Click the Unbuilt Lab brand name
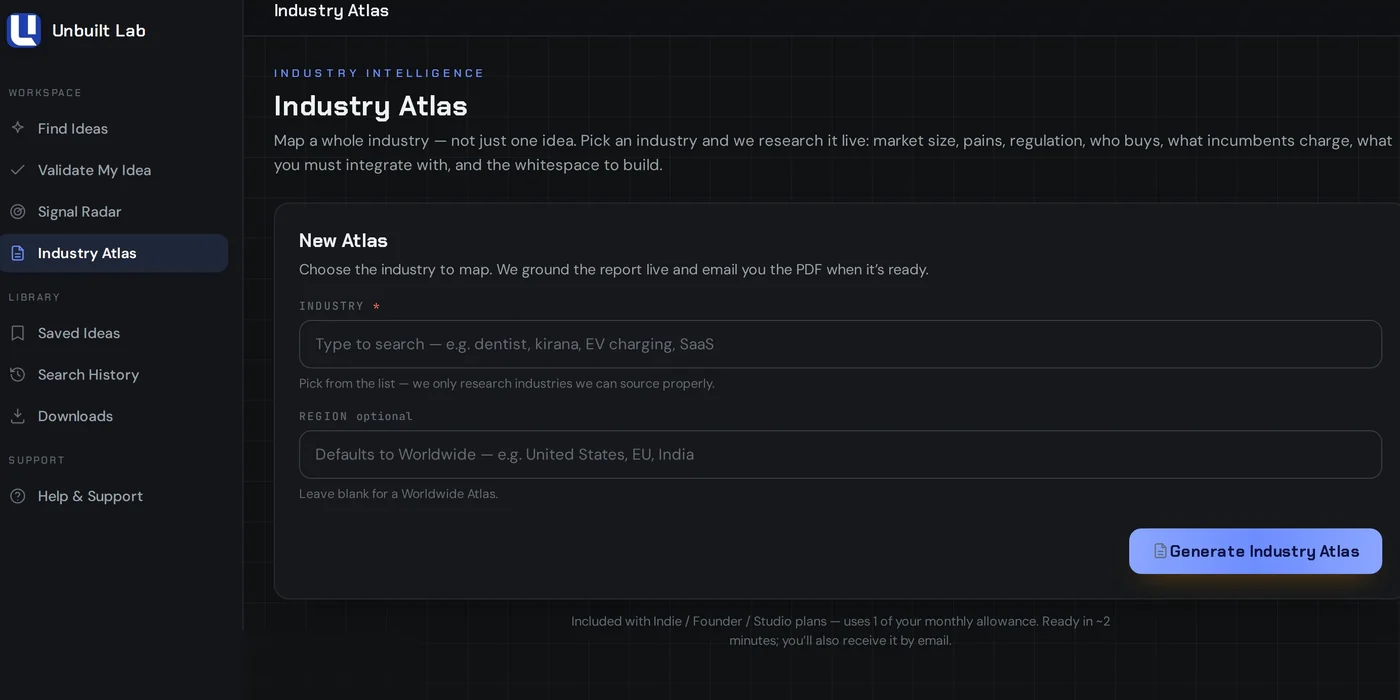This screenshot has height=700, width=1400. (99, 30)
